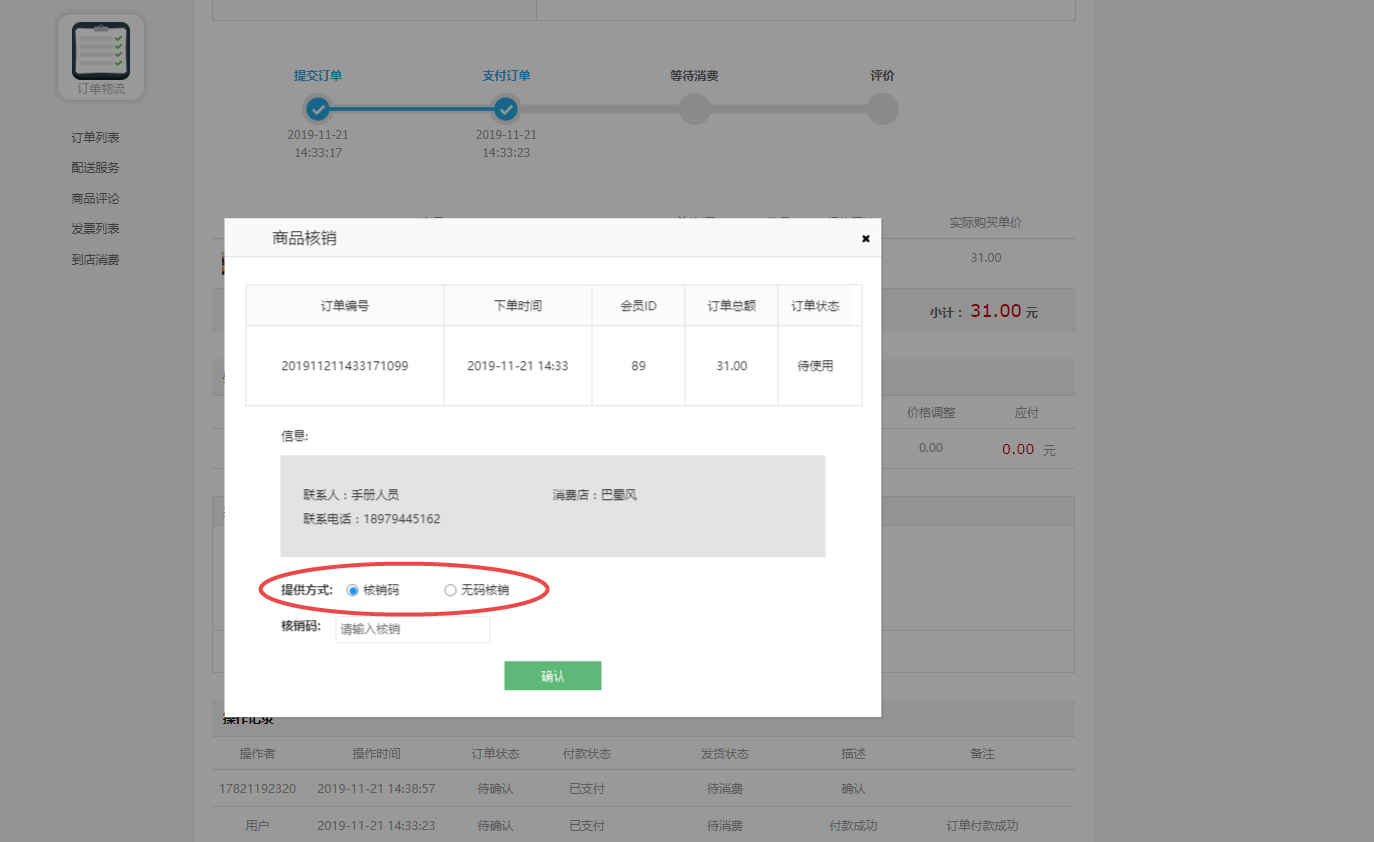Select the 无码核销 radio option
This screenshot has height=842, width=1374.
coord(450,590)
